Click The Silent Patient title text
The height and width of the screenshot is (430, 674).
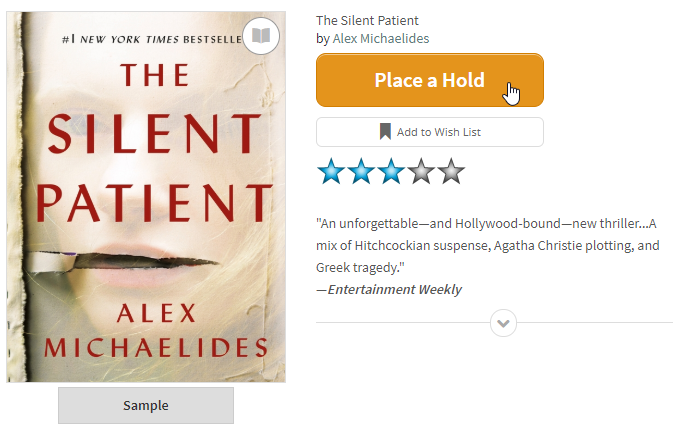pos(367,20)
